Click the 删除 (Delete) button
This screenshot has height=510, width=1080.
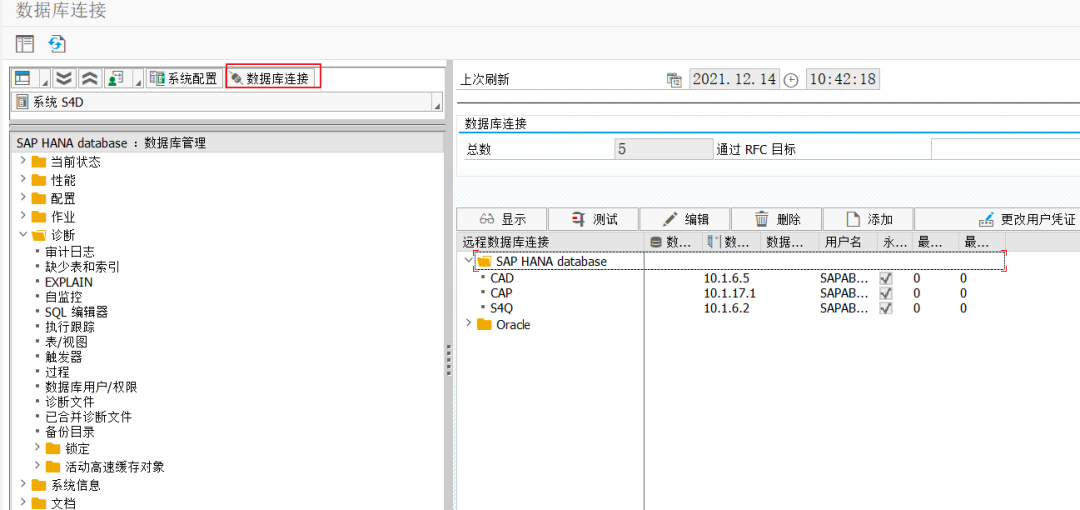pyautogui.click(x=776, y=219)
